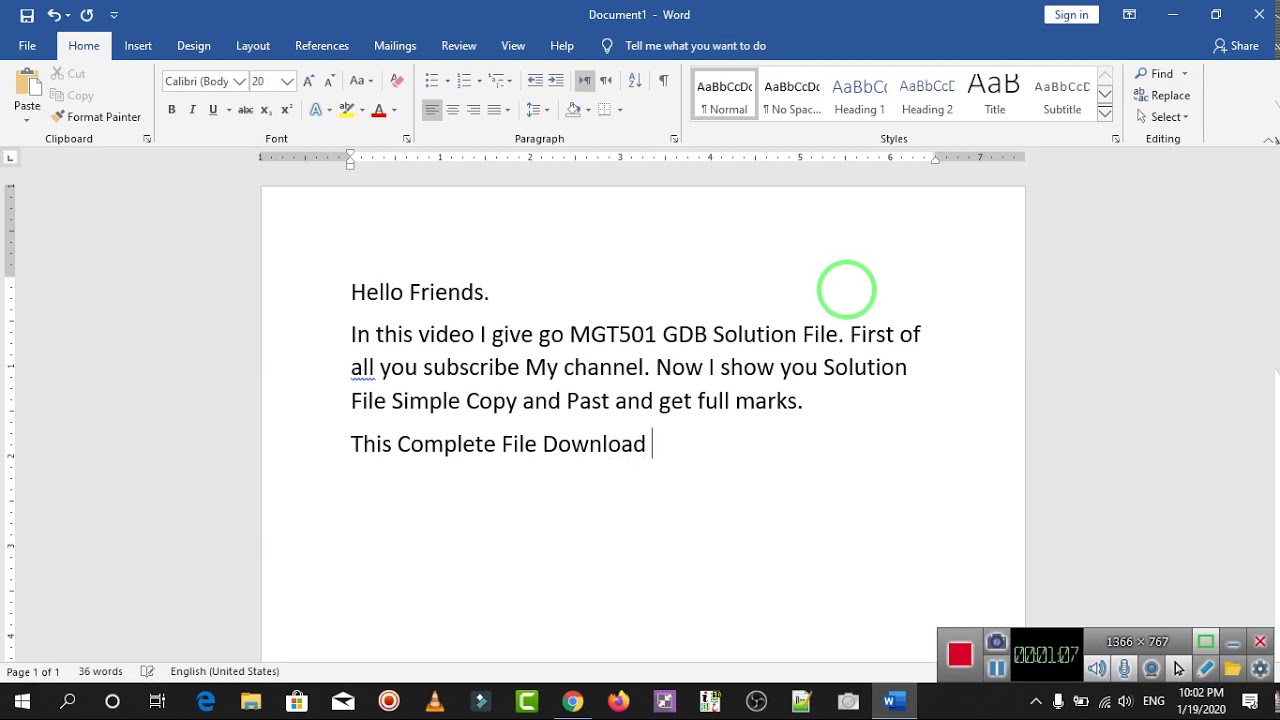The height and width of the screenshot is (720, 1280).
Task: Apply red font color
Action: tap(379, 110)
